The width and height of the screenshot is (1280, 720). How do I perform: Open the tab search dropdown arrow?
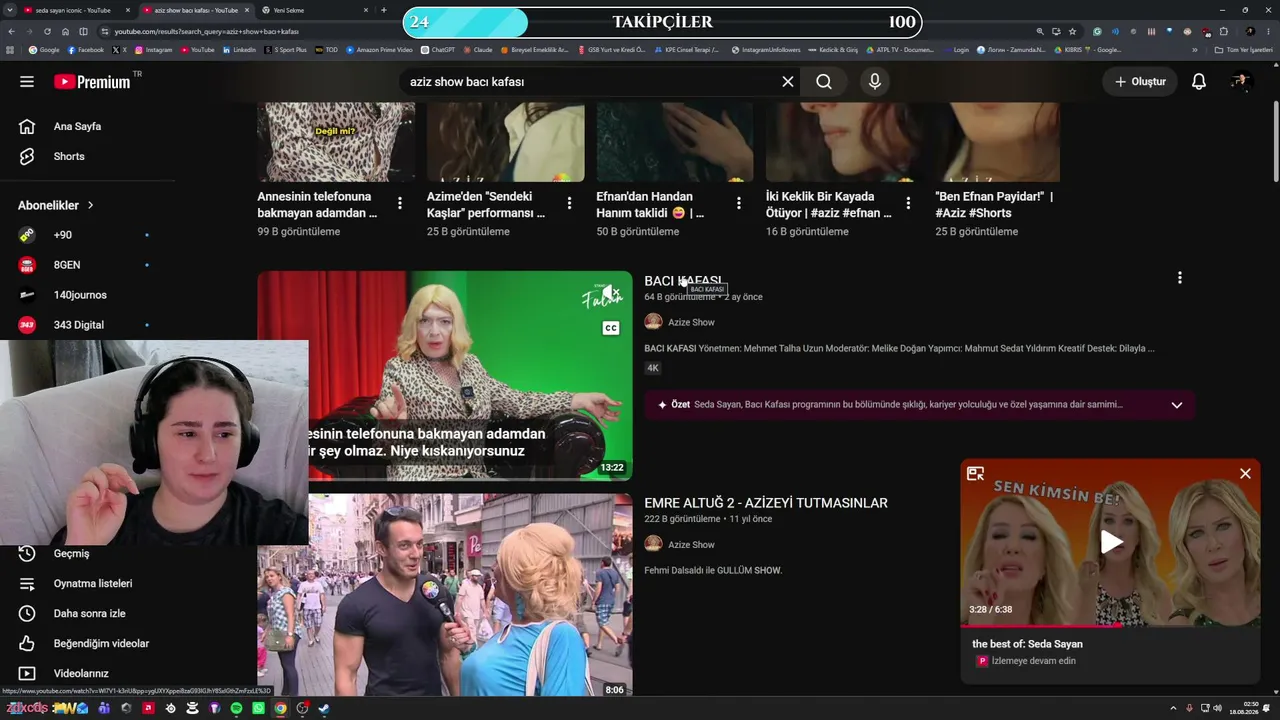coord(11,10)
